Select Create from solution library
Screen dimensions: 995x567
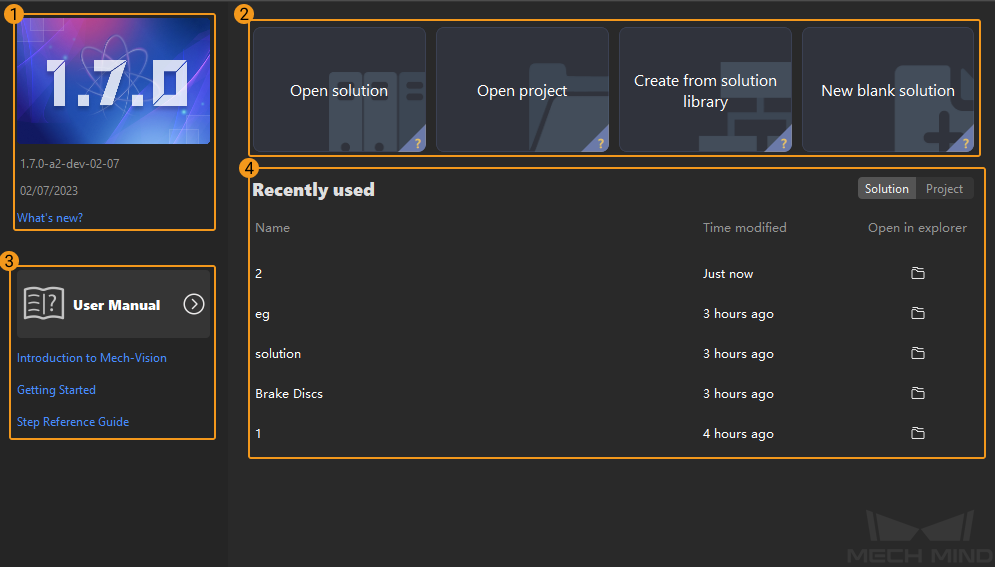click(705, 90)
